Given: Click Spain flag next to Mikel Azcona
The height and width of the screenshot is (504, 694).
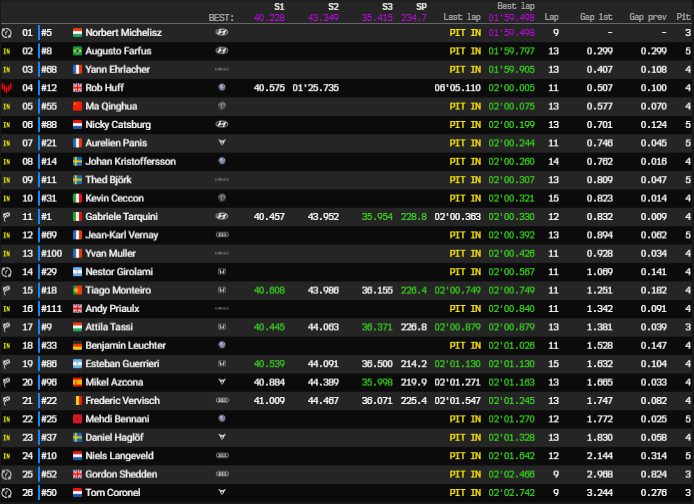Looking at the screenshot, I should click(77, 382).
